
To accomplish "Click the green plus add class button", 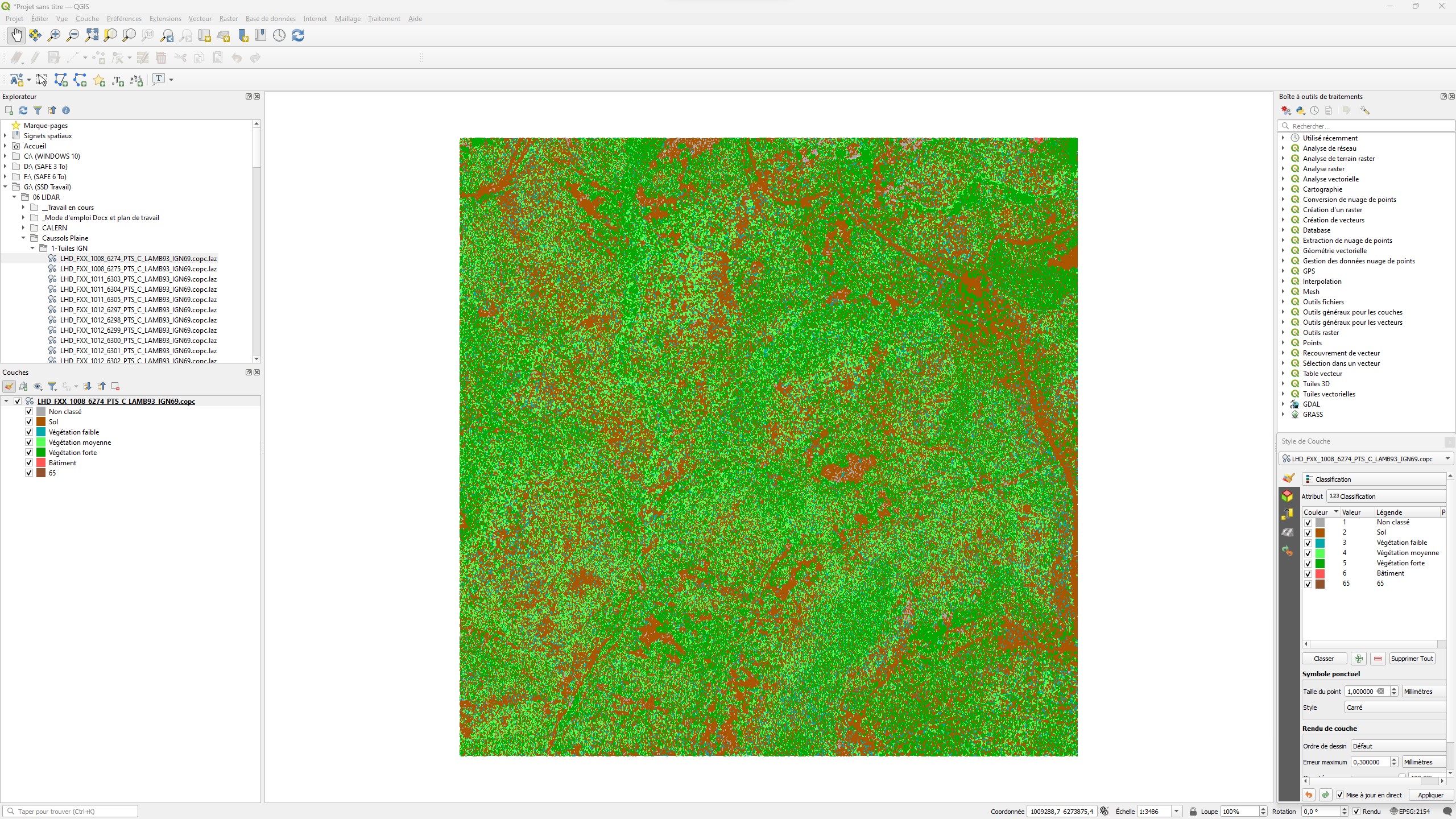I will tap(1359, 659).
